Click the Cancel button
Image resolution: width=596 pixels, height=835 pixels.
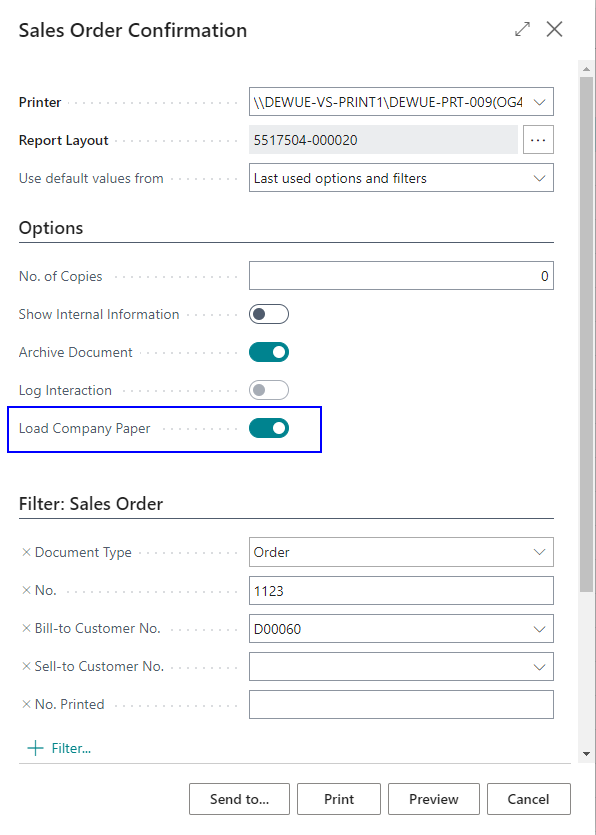[x=528, y=799]
